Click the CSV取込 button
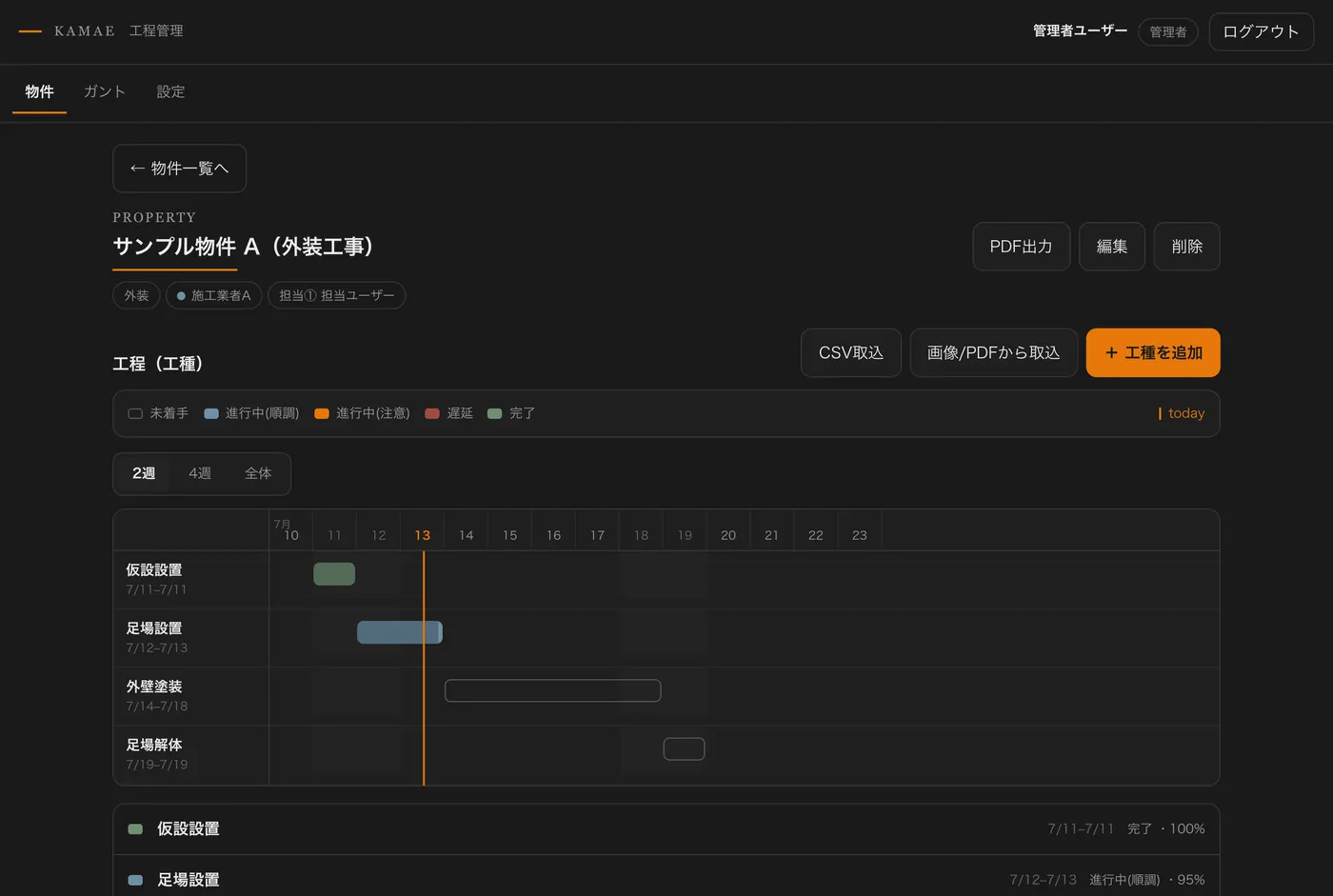 coord(850,352)
